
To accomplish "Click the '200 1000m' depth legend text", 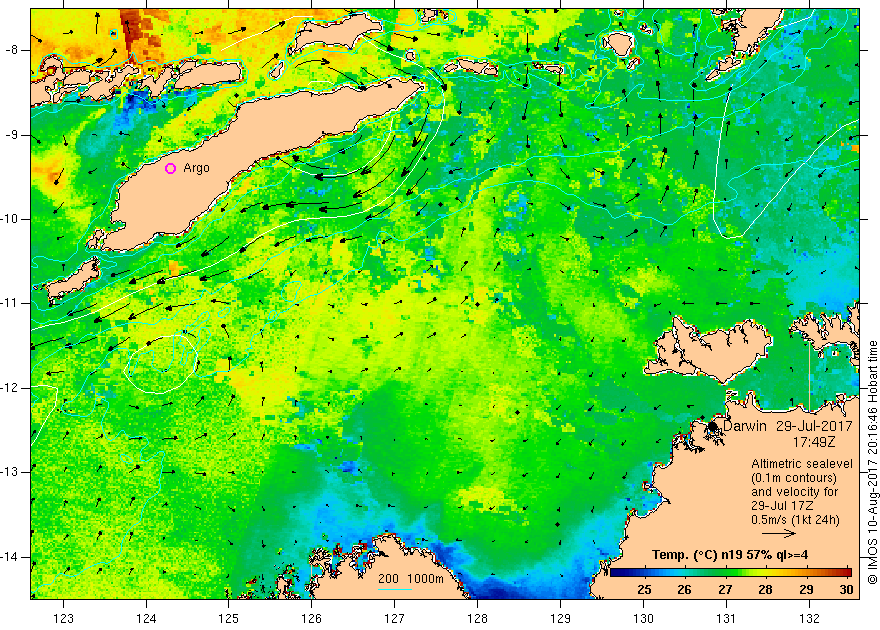I will 411,579.
